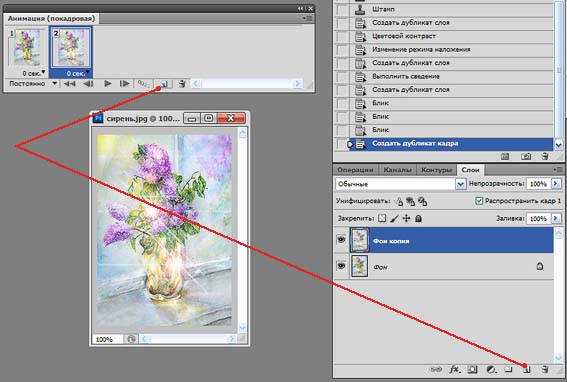
Task: Add a layer style via fx
Action: [x=455, y=369]
